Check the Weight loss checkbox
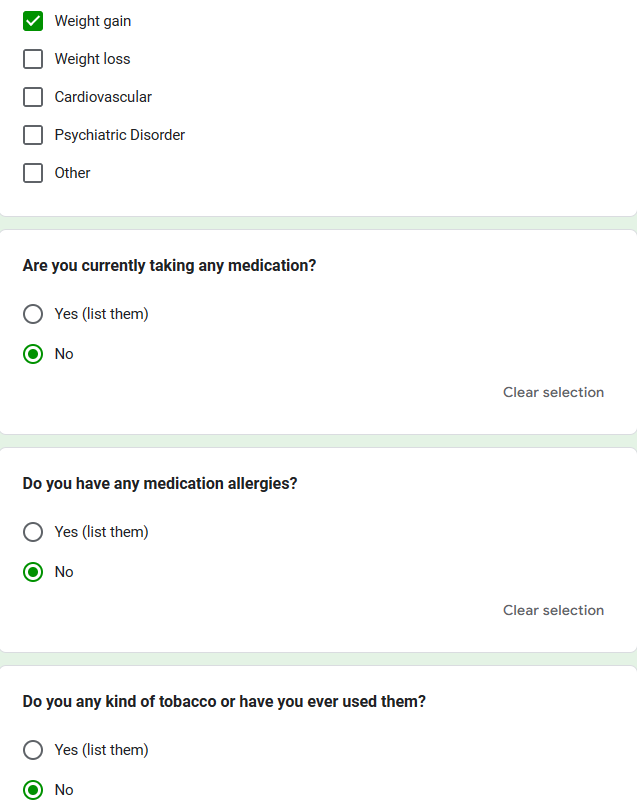Viewport: 637px width, 808px height. (x=33, y=59)
